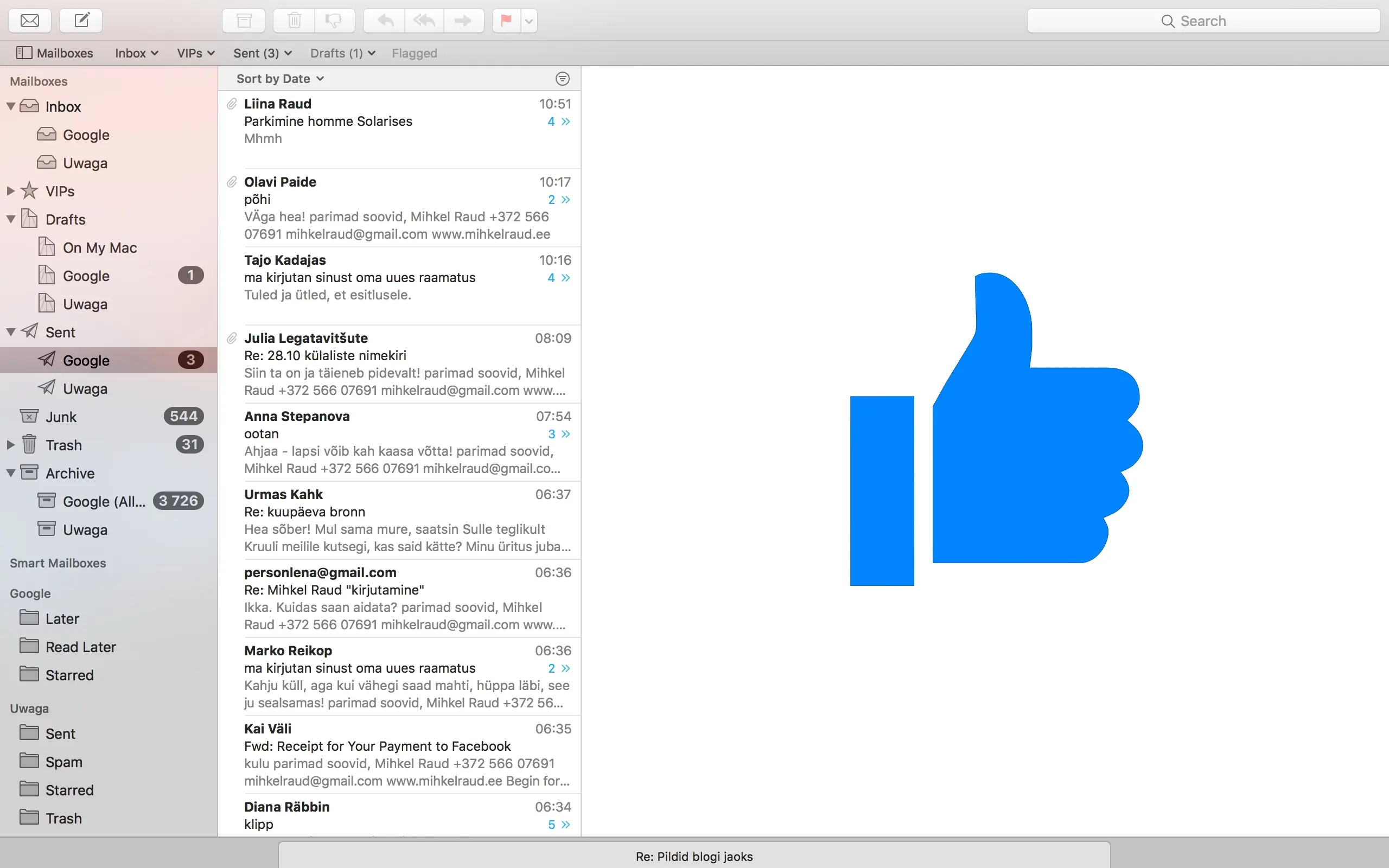
Task: Collapse the Sent disclosure triangle
Action: [x=11, y=332]
